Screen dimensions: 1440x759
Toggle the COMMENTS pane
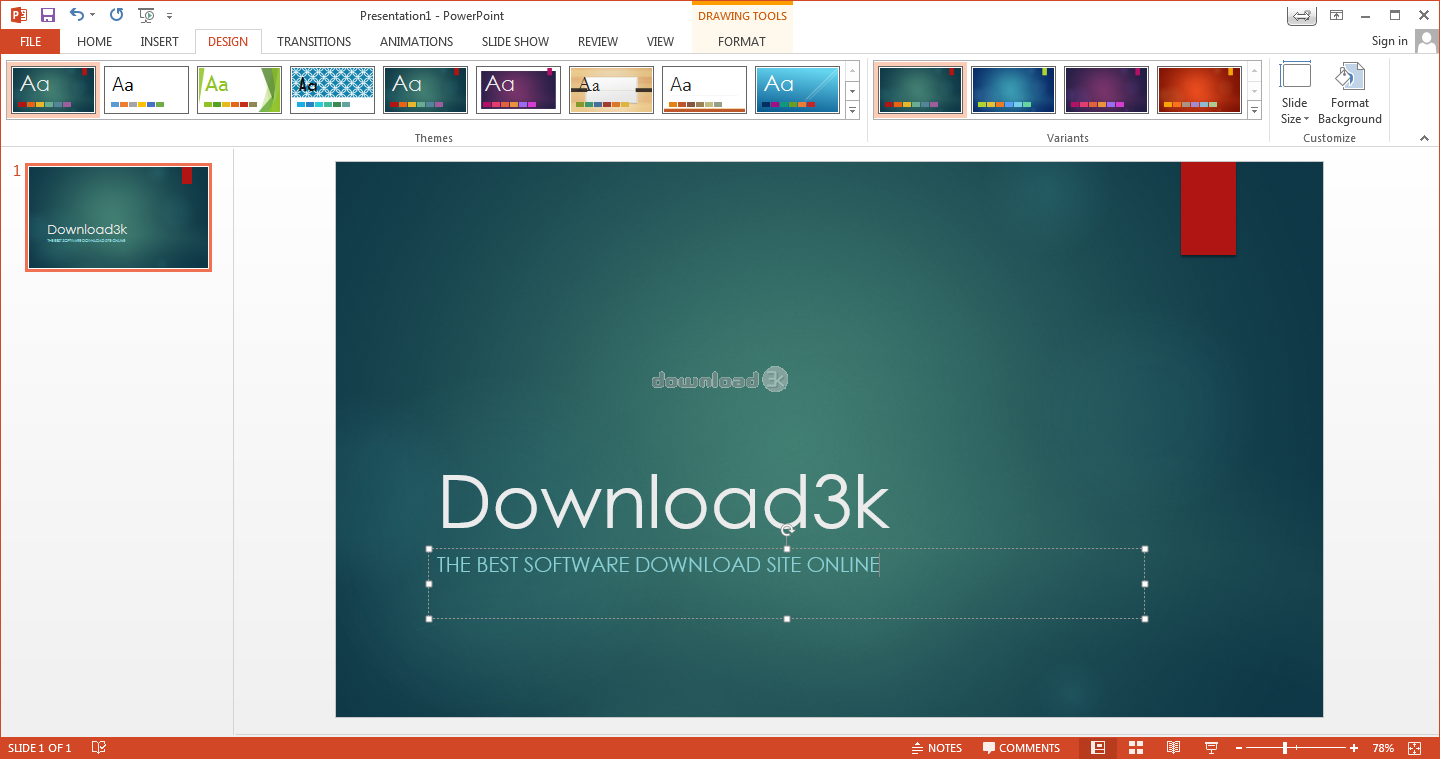1021,748
